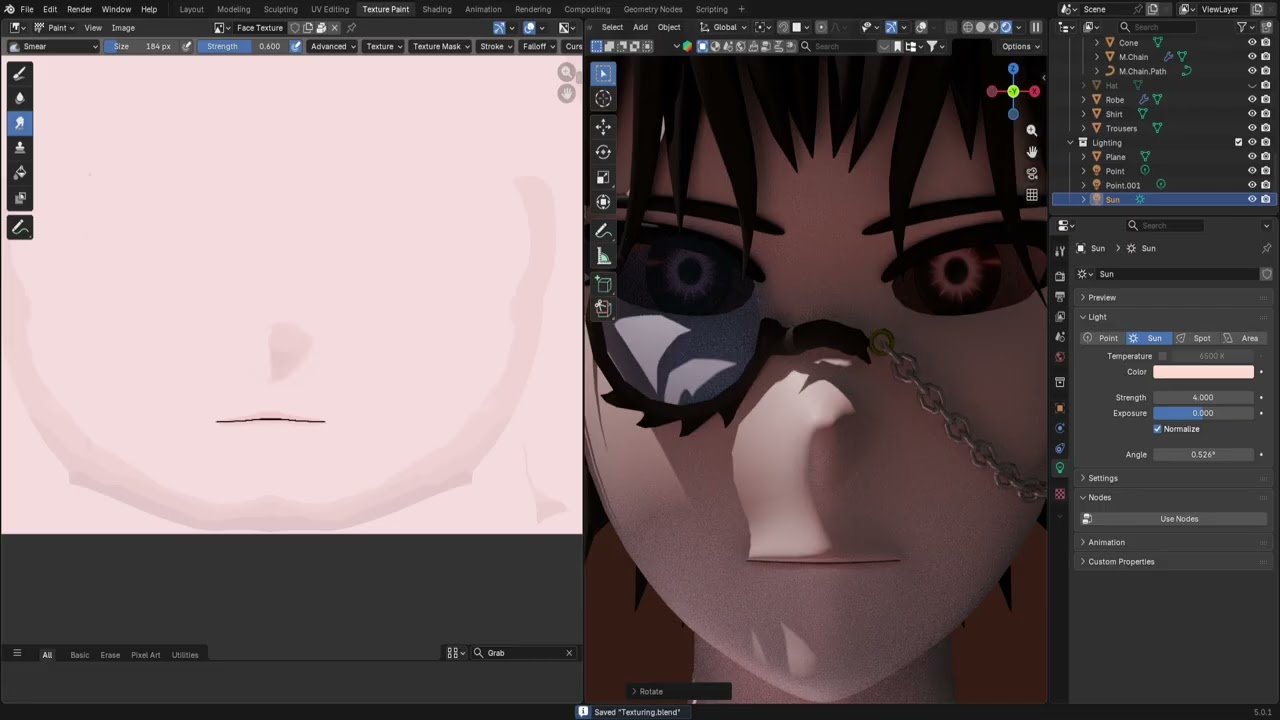Viewport: 1280px width, 720px height.
Task: Pin the Face Texture image
Action: point(351,28)
